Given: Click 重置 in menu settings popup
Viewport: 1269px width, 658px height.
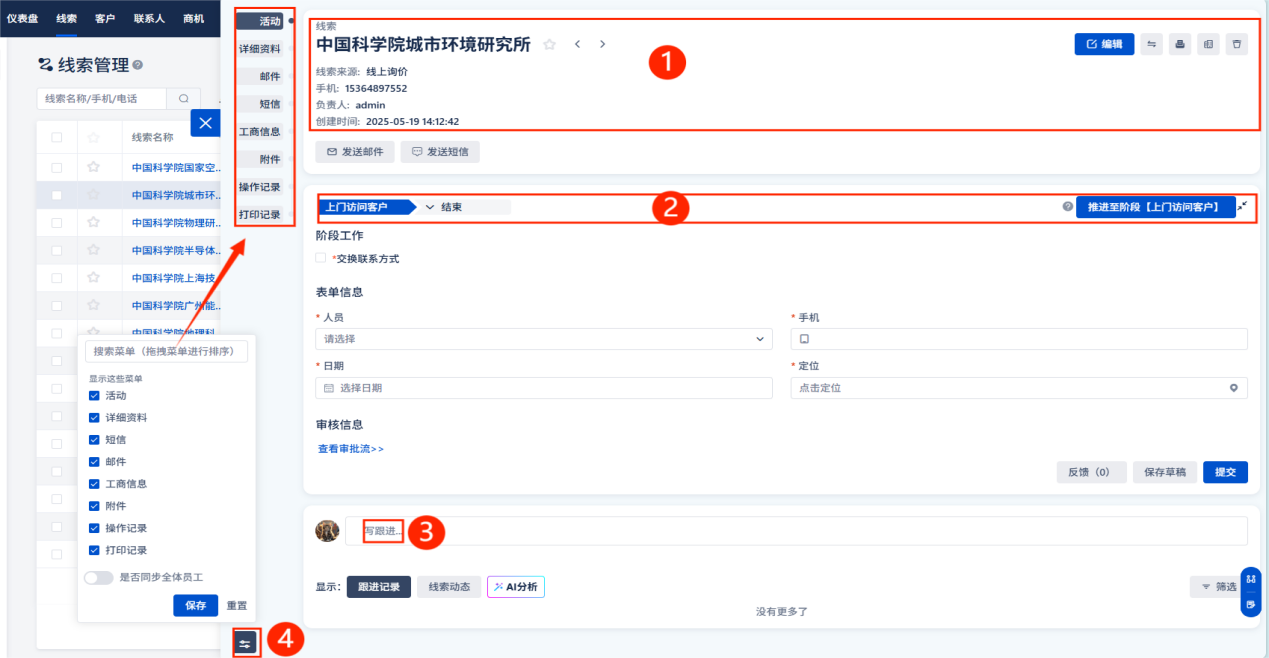Looking at the screenshot, I should [x=237, y=605].
